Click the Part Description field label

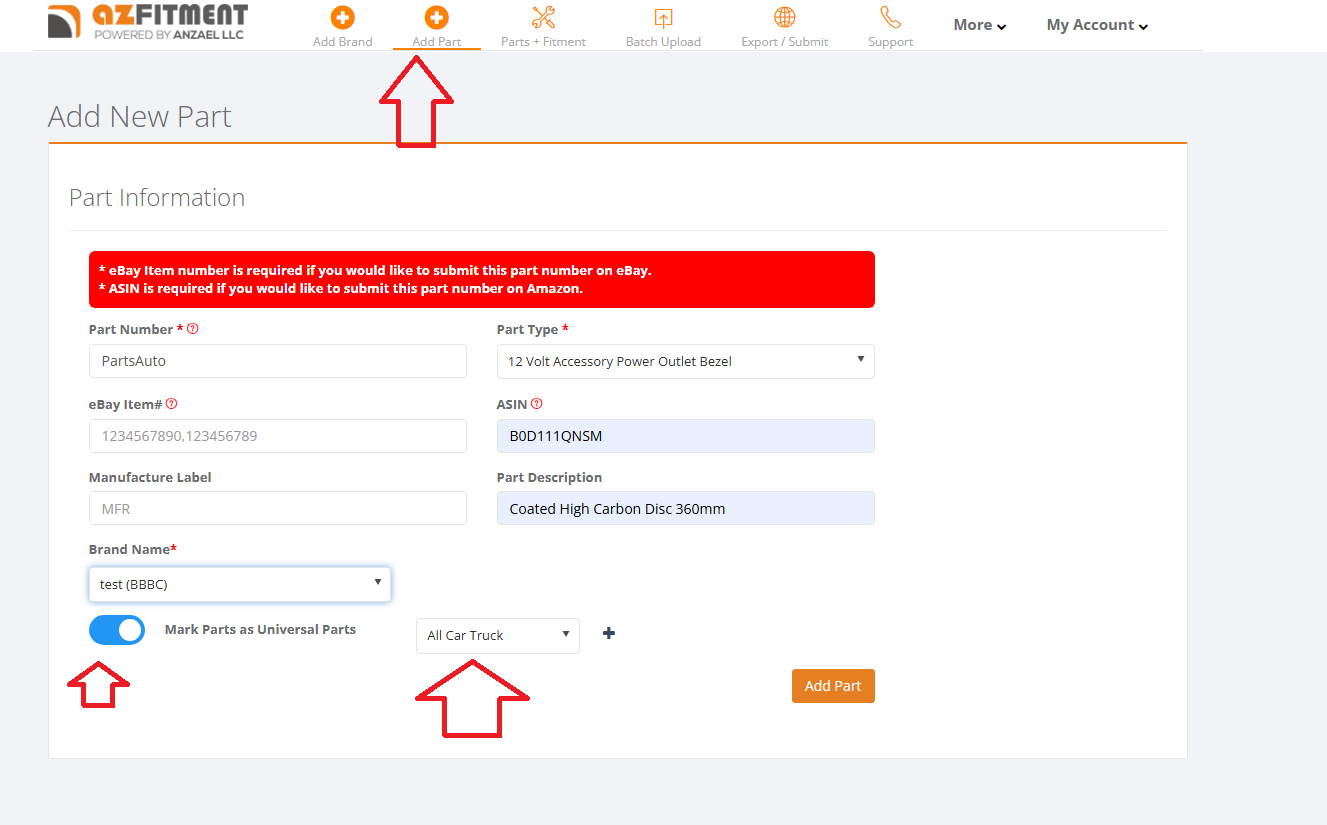point(549,477)
